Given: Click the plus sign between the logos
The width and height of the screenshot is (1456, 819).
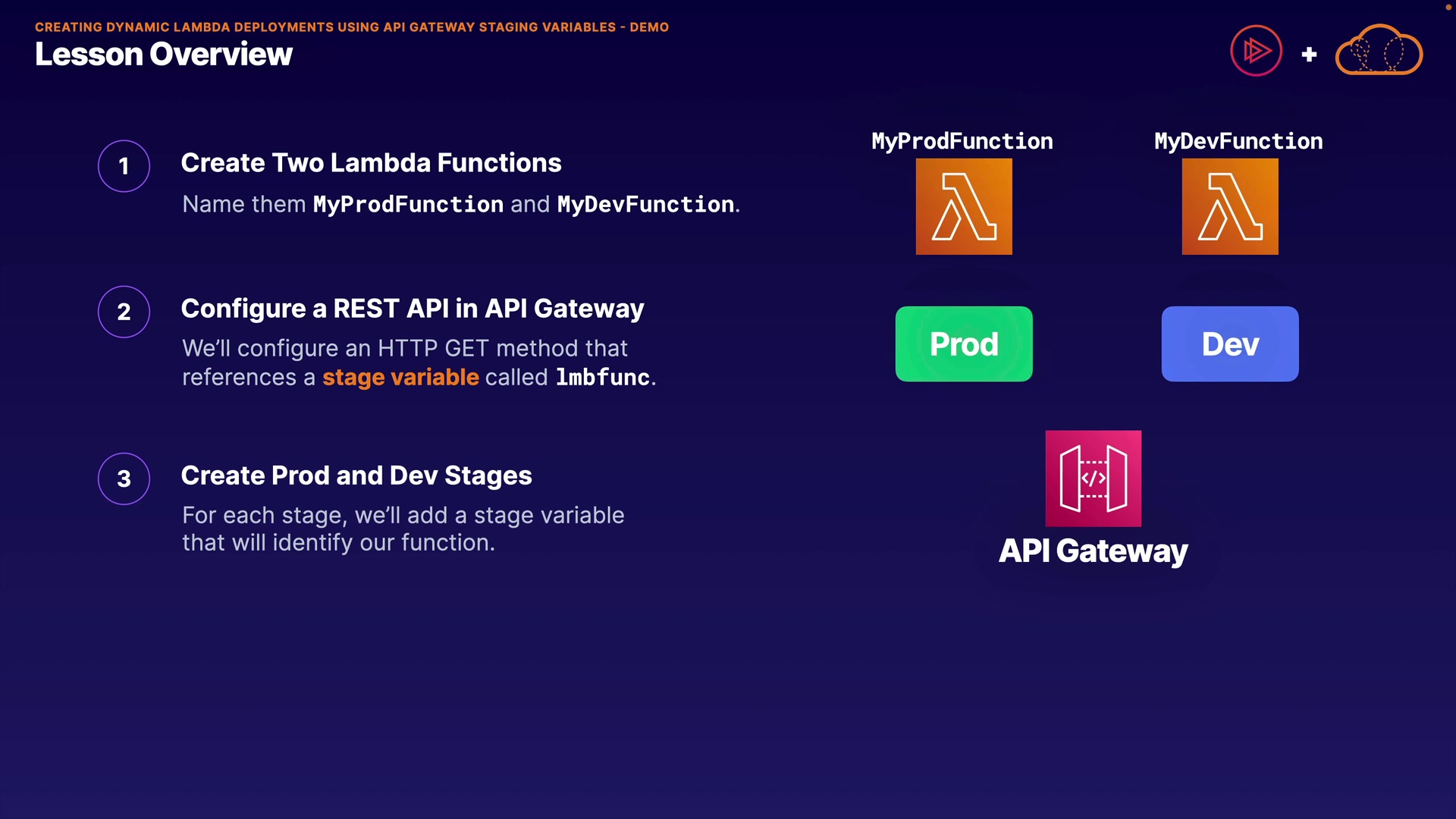Looking at the screenshot, I should (1309, 55).
